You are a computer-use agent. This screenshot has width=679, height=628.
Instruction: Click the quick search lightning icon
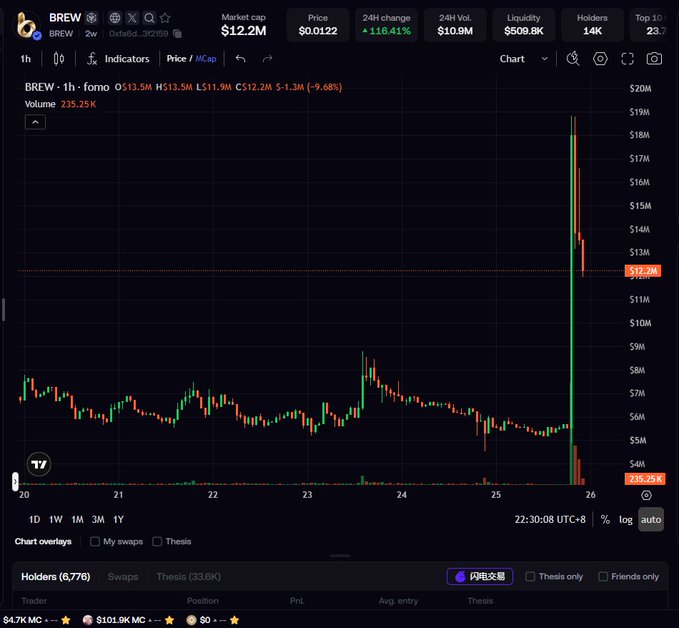(x=573, y=58)
